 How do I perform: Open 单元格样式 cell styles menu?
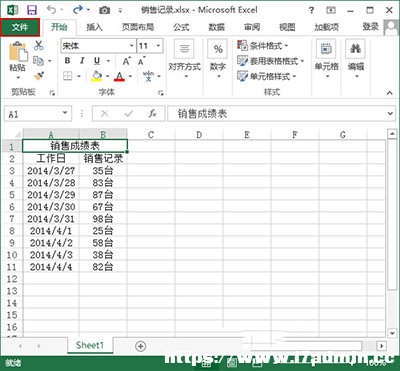click(267, 76)
